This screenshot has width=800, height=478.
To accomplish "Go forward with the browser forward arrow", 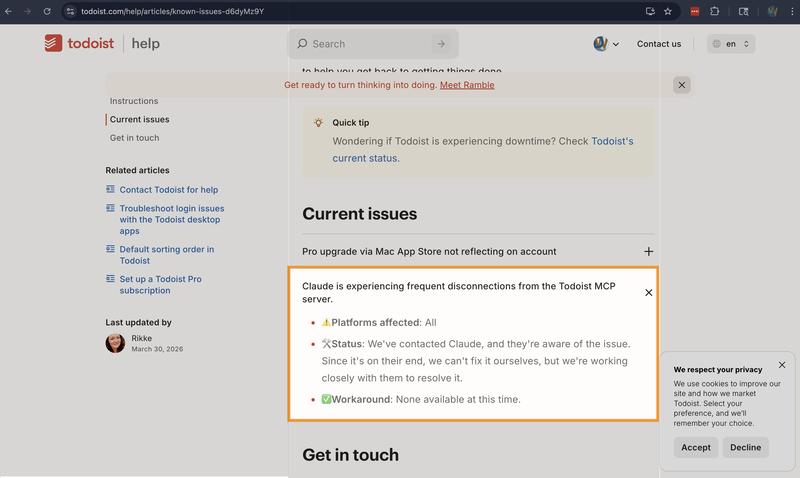I will [x=28, y=11].
